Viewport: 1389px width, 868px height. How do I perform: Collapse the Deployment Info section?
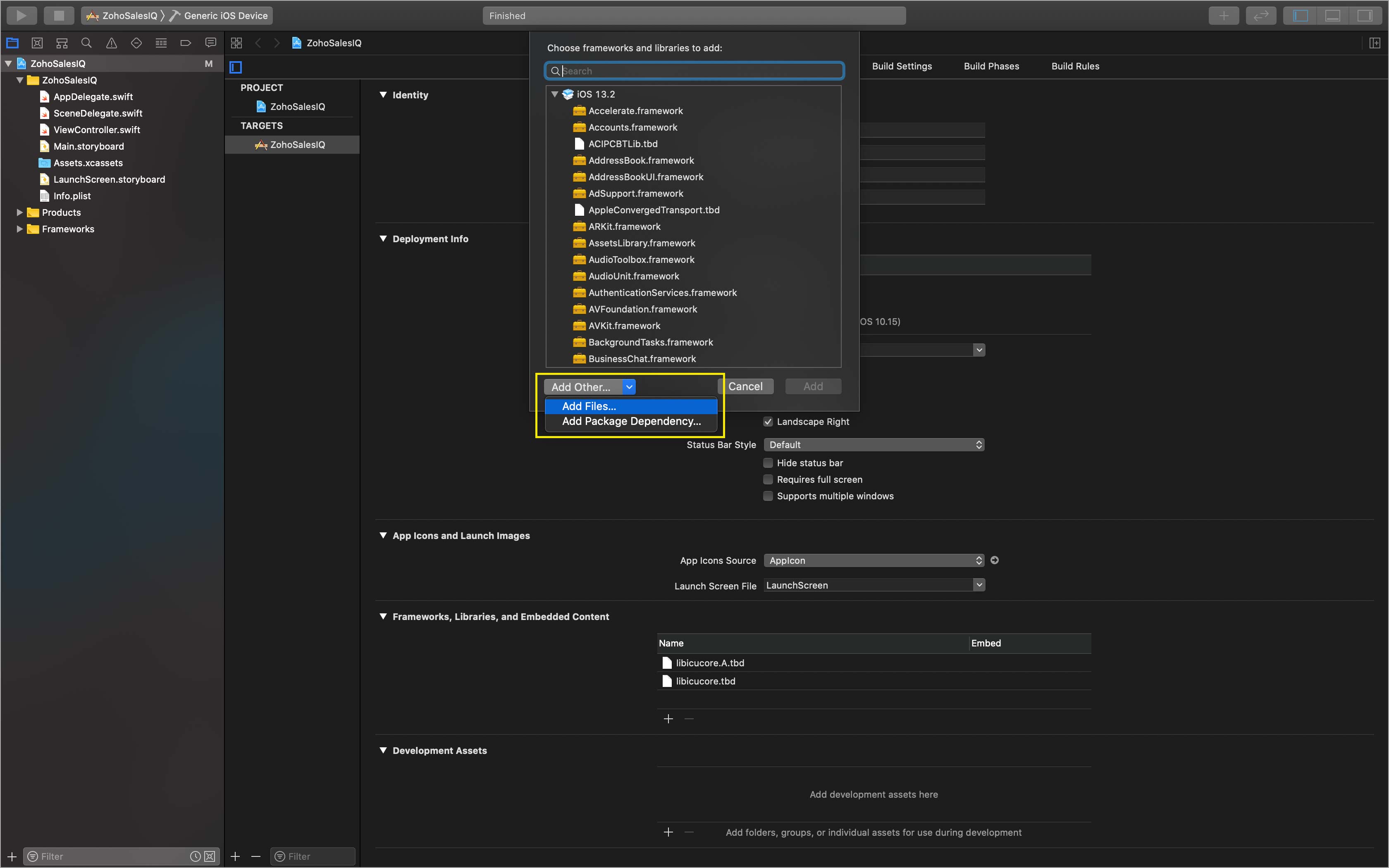(383, 239)
